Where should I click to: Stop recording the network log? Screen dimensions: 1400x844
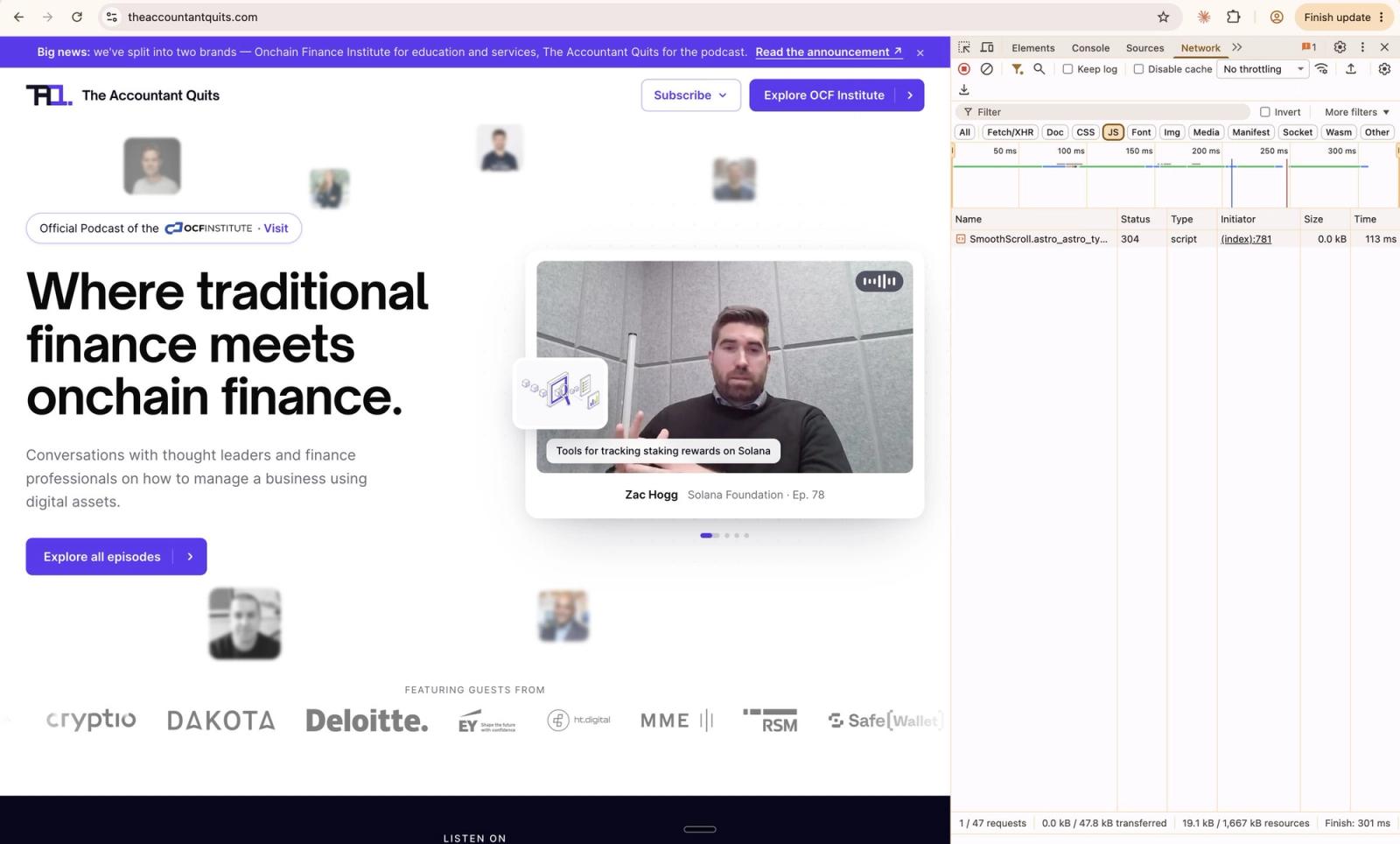pyautogui.click(x=964, y=69)
